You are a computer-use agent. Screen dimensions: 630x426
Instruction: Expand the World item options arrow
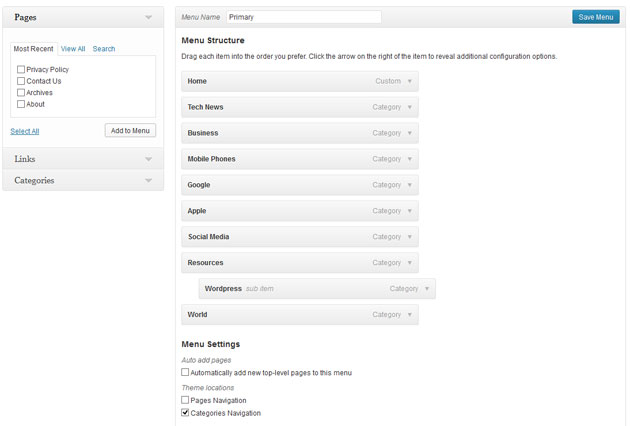(410, 315)
